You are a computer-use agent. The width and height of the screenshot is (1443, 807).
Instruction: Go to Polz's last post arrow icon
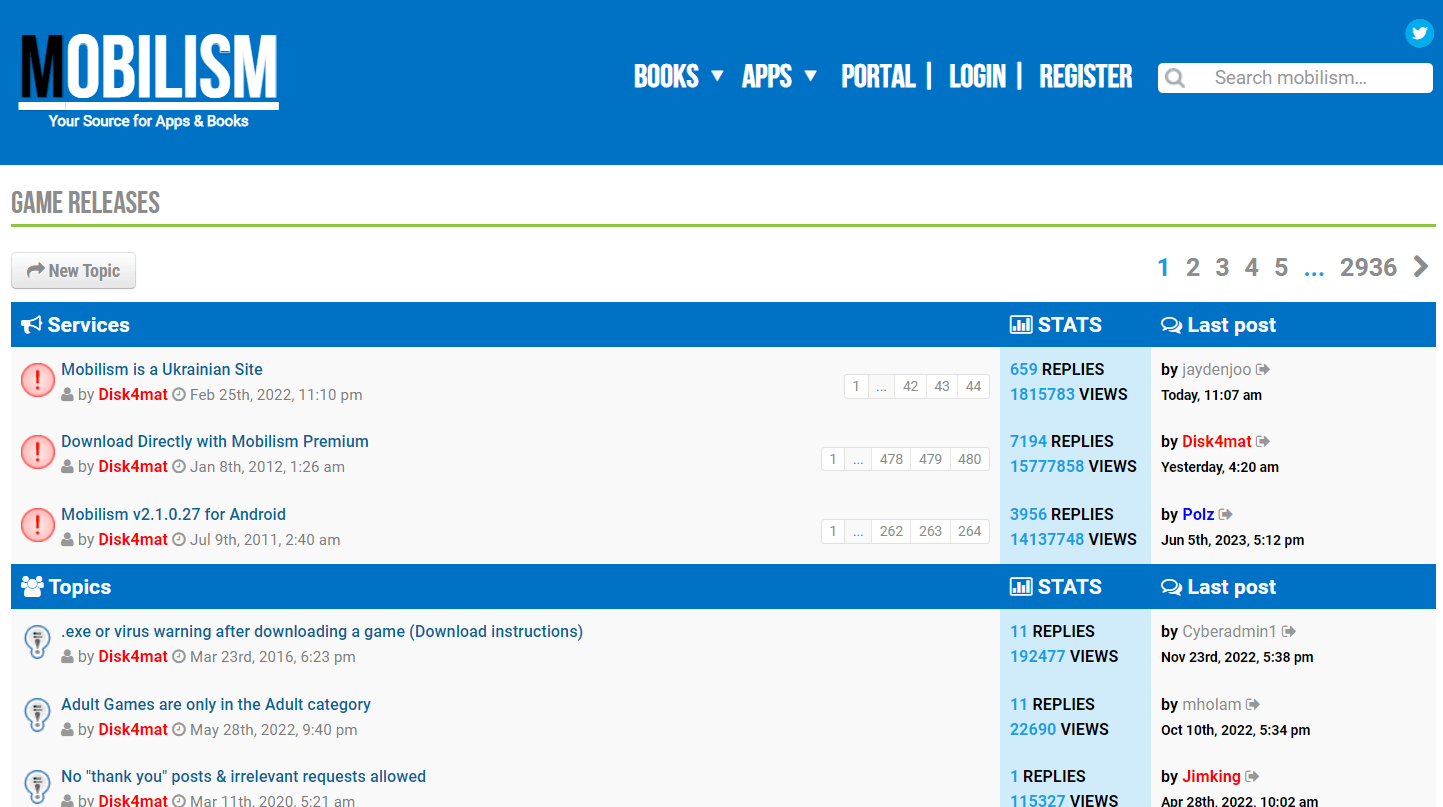(1226, 515)
